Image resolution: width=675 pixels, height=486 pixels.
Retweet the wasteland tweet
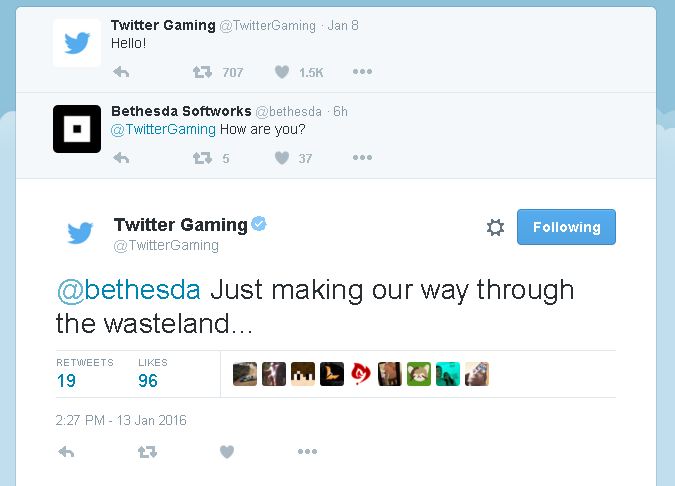147,452
